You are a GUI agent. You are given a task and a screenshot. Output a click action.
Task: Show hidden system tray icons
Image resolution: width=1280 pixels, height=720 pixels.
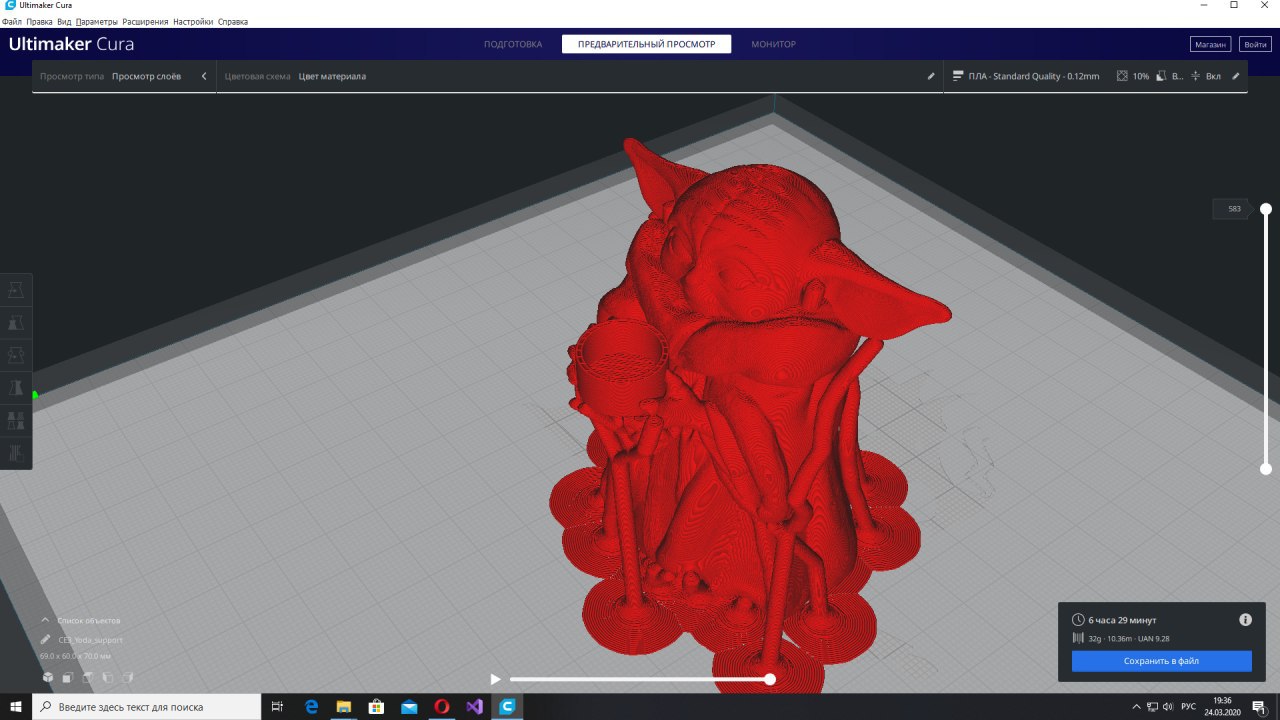click(1135, 706)
